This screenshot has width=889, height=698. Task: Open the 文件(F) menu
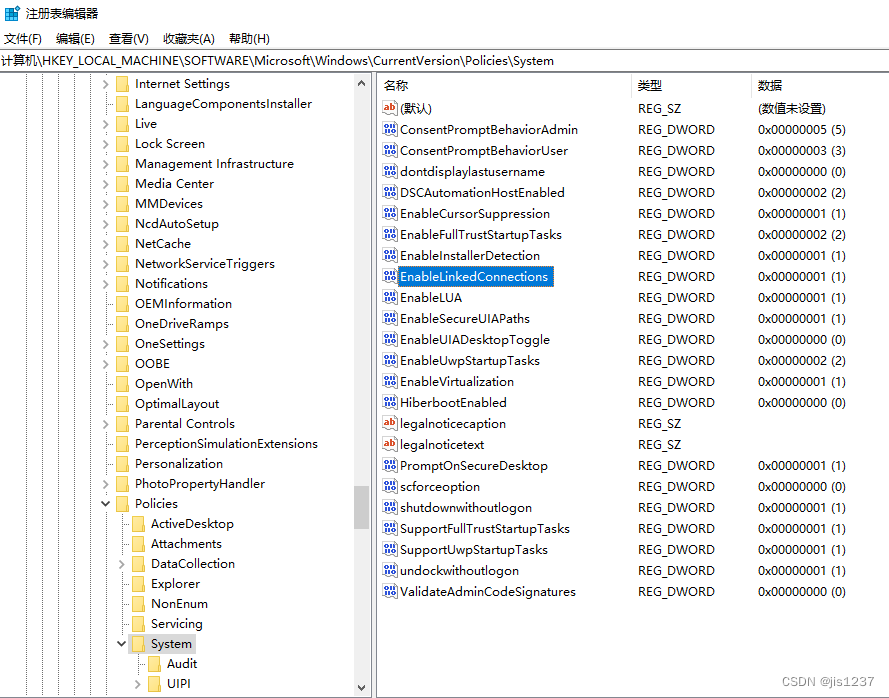pos(23,39)
